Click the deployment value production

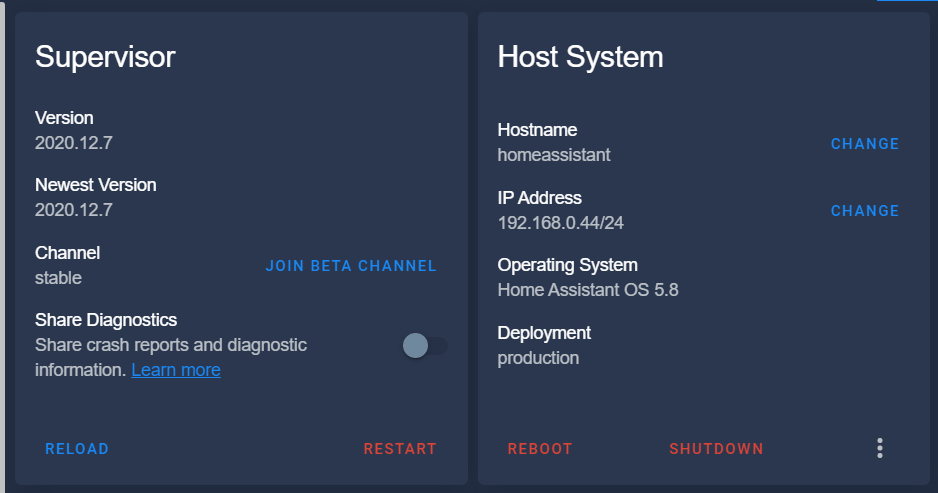click(x=538, y=358)
